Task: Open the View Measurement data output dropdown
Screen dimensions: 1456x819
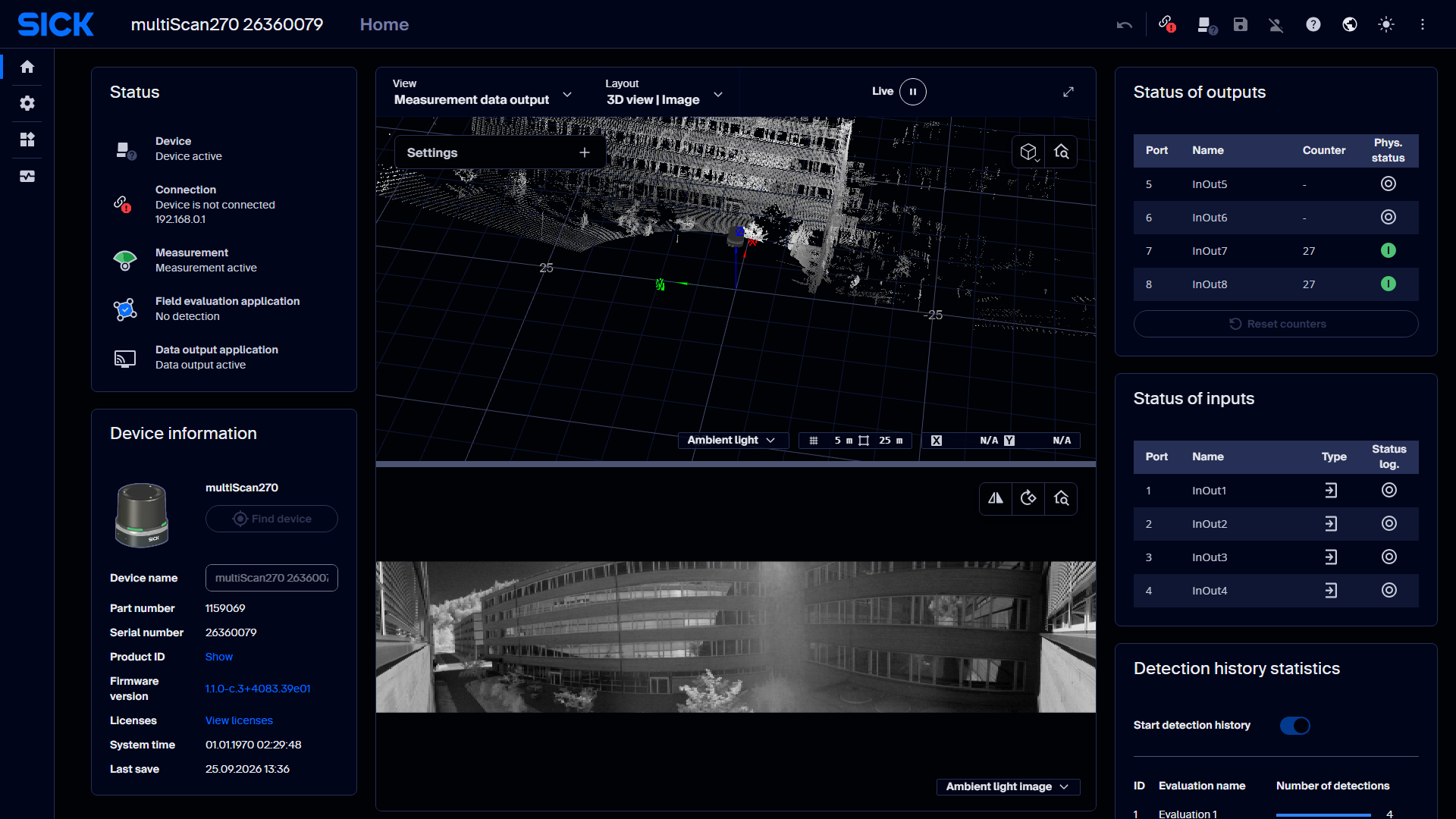Action: [482, 93]
